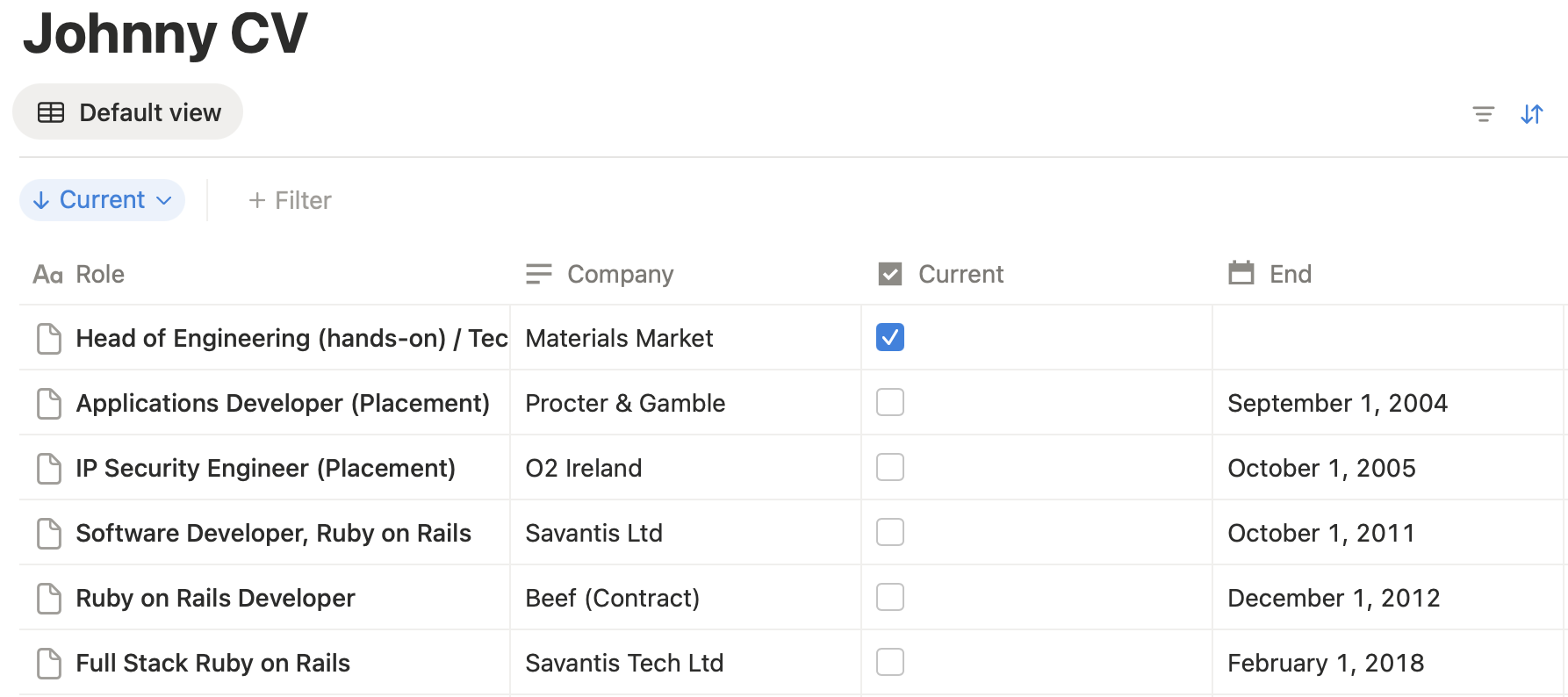The height and width of the screenshot is (697, 1568).
Task: Open the IP Security Engineer (Placement) page
Action: coord(265,468)
